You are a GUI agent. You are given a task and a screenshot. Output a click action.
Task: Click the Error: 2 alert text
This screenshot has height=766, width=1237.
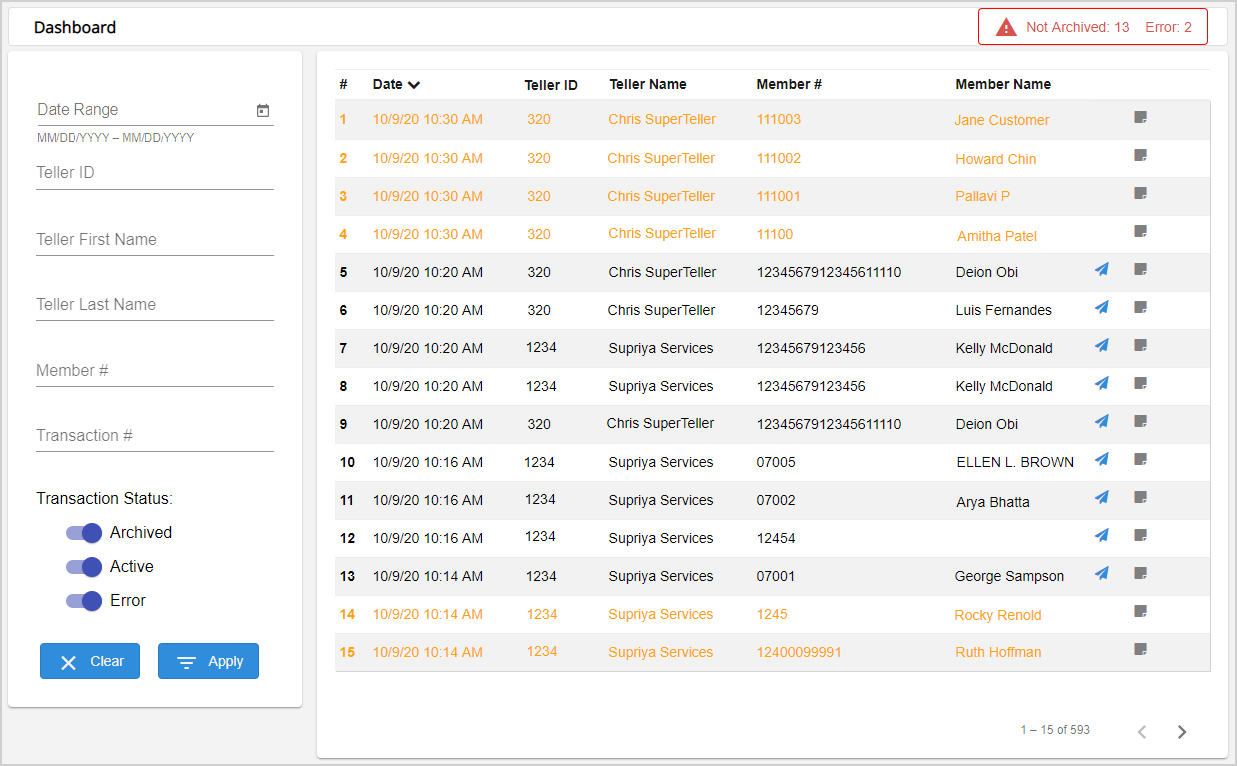pos(1168,27)
